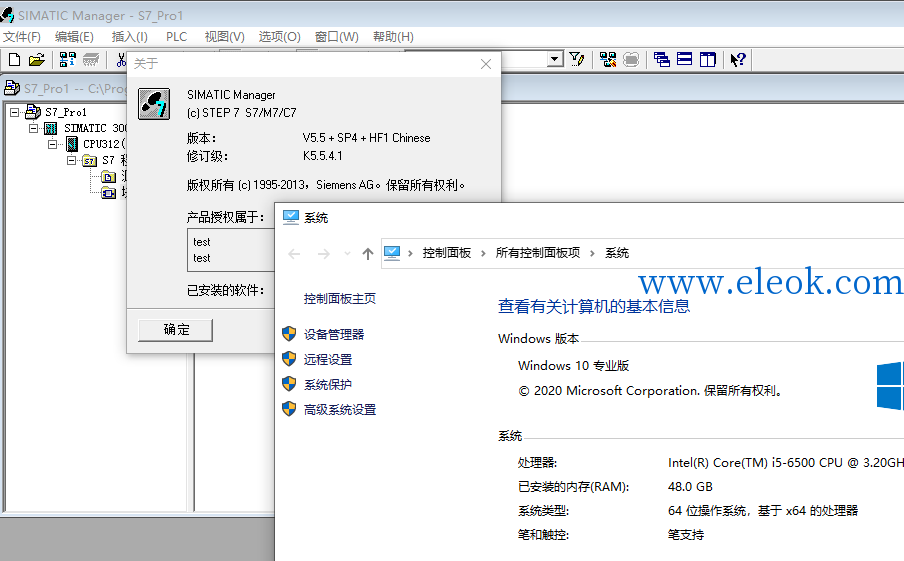Screen dimensions: 904x561
Task: Click the shield icon beside 系统保护
Action: (x=289, y=384)
